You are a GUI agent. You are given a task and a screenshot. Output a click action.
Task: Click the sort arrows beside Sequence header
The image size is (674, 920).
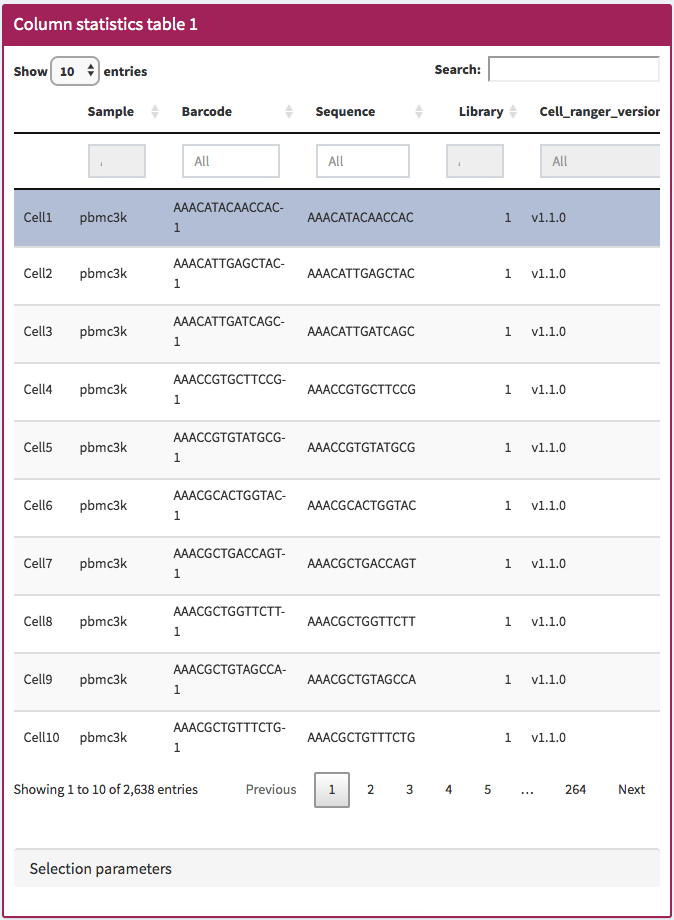pyautogui.click(x=419, y=112)
